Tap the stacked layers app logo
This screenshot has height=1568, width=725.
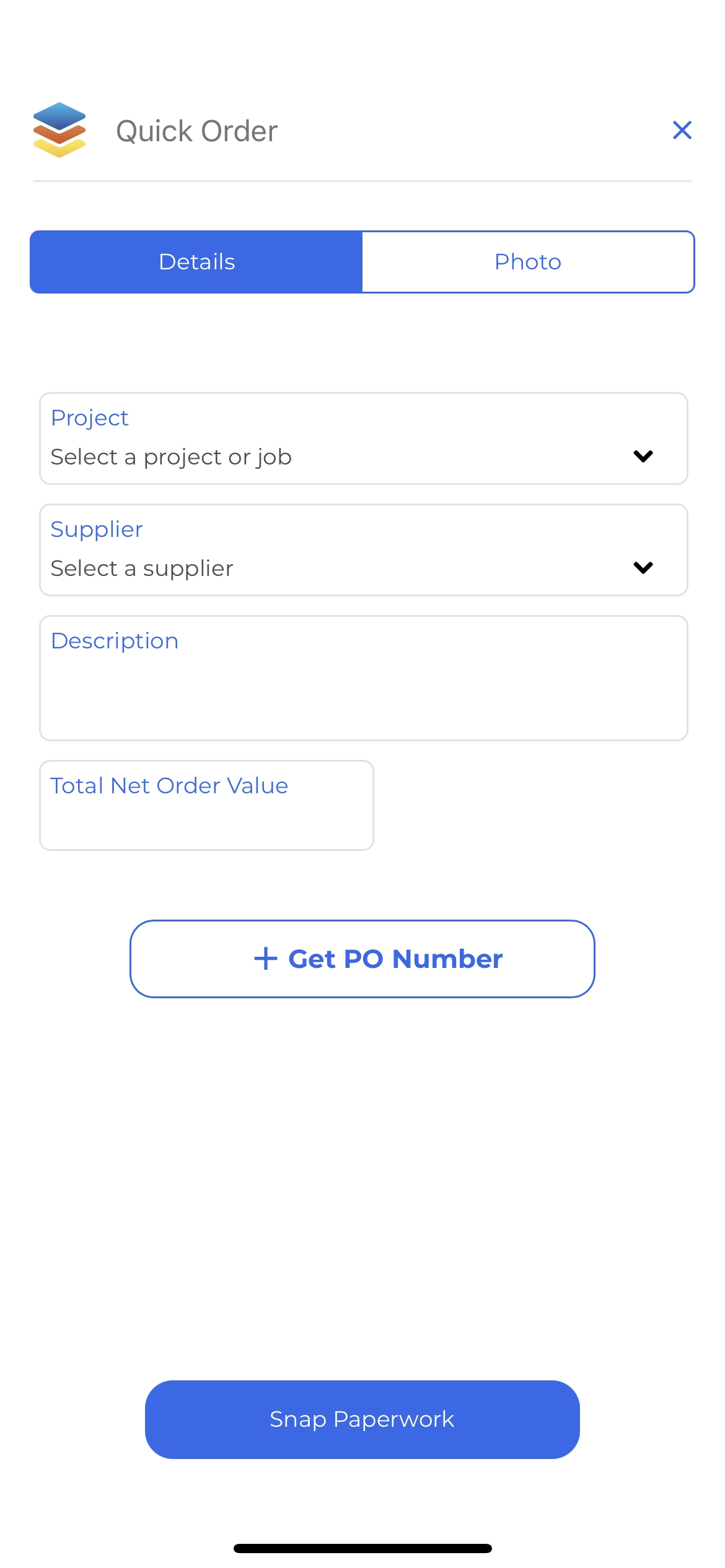click(x=59, y=130)
